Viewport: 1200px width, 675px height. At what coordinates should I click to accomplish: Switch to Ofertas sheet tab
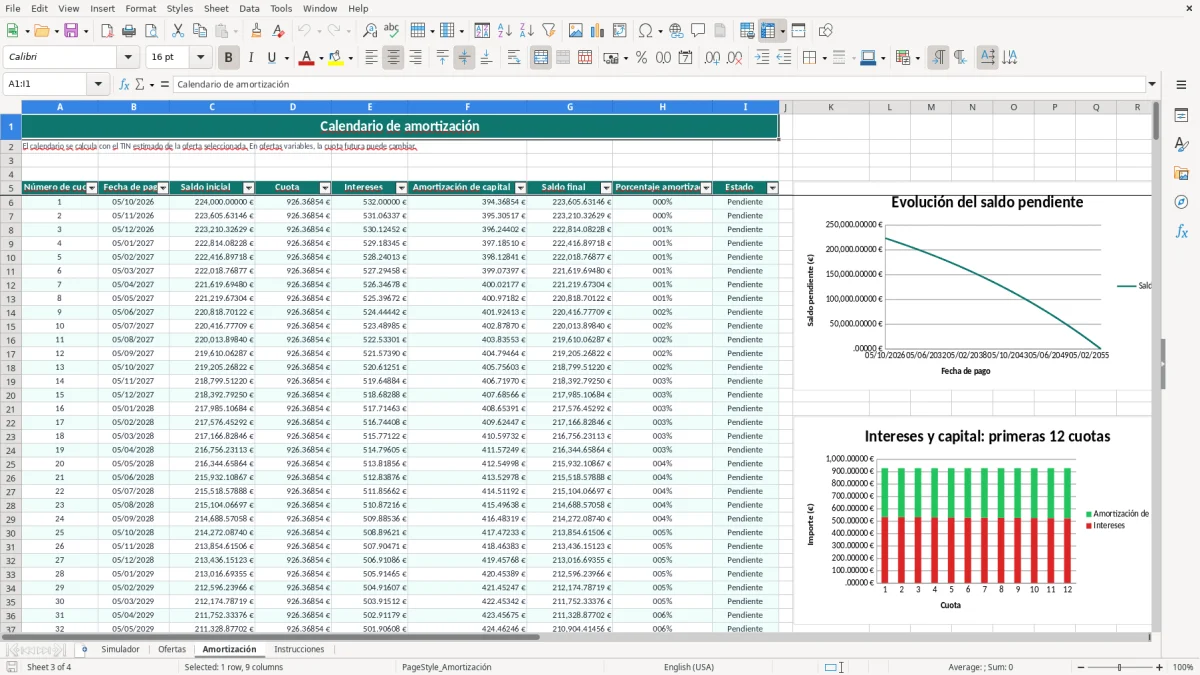click(x=172, y=649)
